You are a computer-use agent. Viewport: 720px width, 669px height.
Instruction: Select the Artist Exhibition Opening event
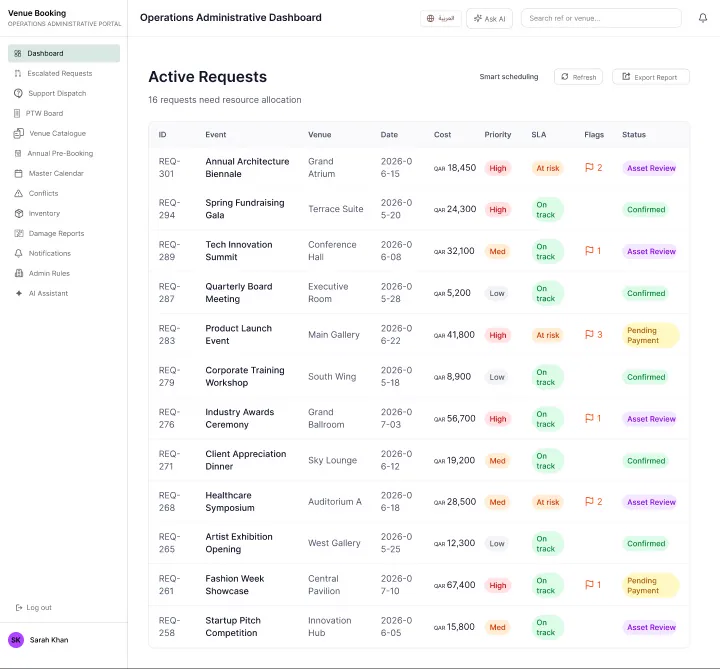(x=239, y=543)
